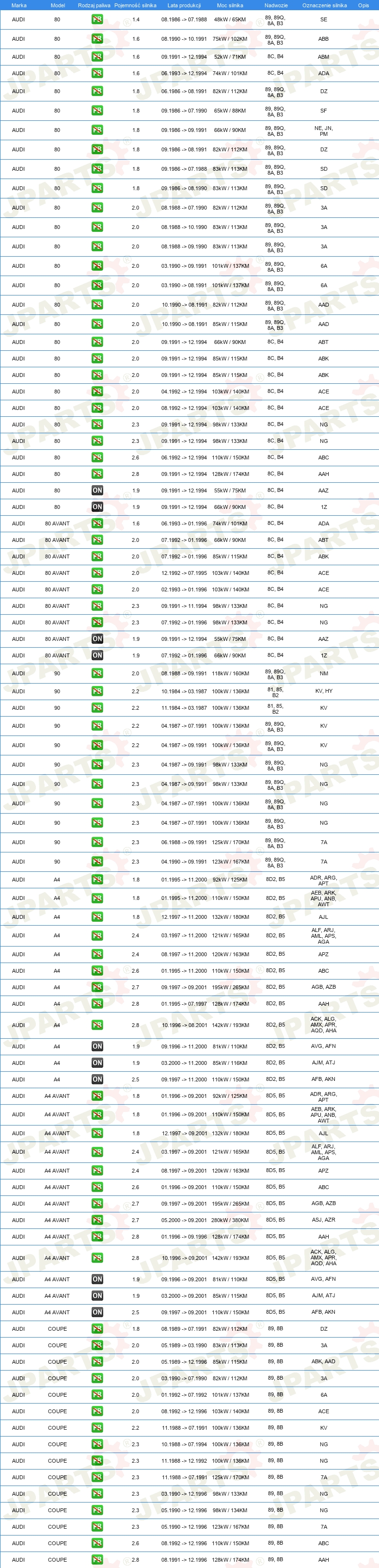
Task: Click diesel ON icon in Audi 80 1.9 AAZ row
Action: [x=97, y=490]
